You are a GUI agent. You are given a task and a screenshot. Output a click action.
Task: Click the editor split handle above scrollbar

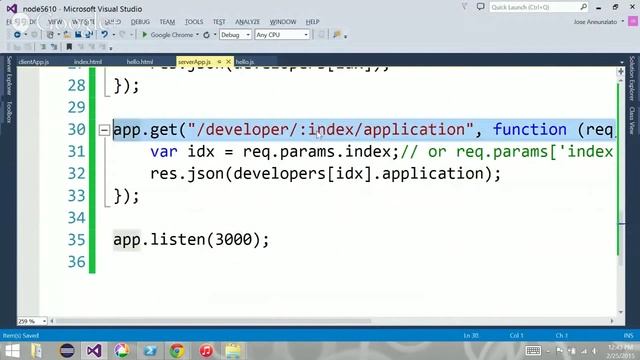click(x=621, y=71)
